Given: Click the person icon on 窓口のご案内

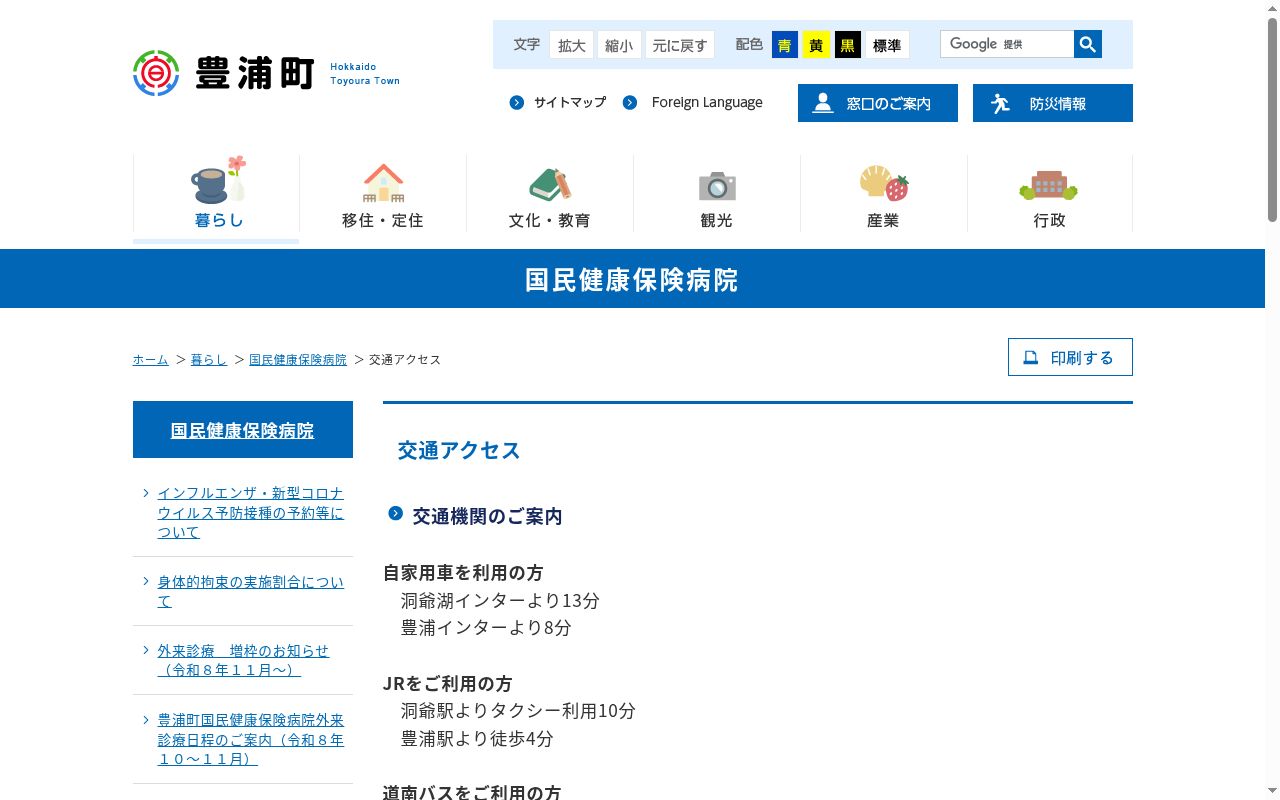Looking at the screenshot, I should click(x=823, y=103).
